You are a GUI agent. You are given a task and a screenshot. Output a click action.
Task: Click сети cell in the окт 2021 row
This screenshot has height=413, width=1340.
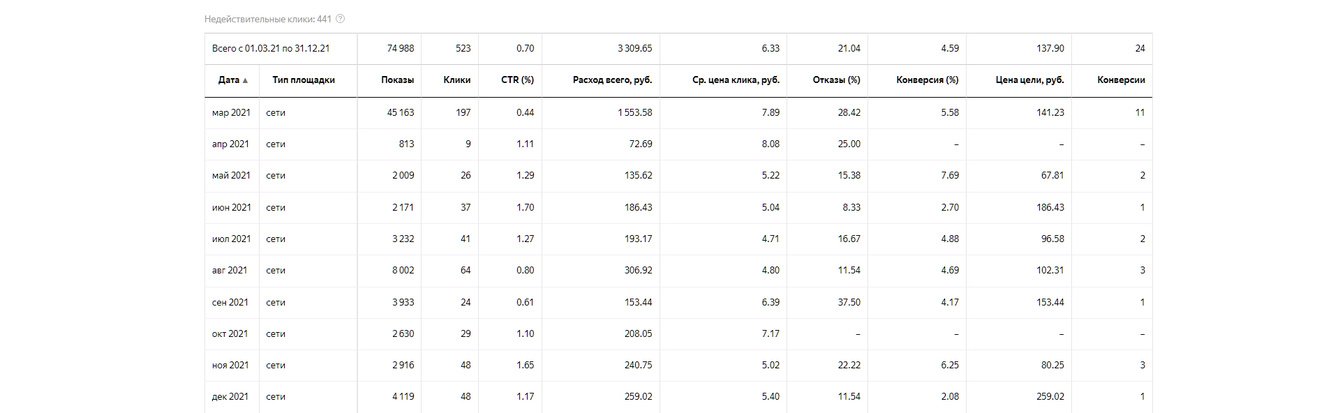point(276,333)
